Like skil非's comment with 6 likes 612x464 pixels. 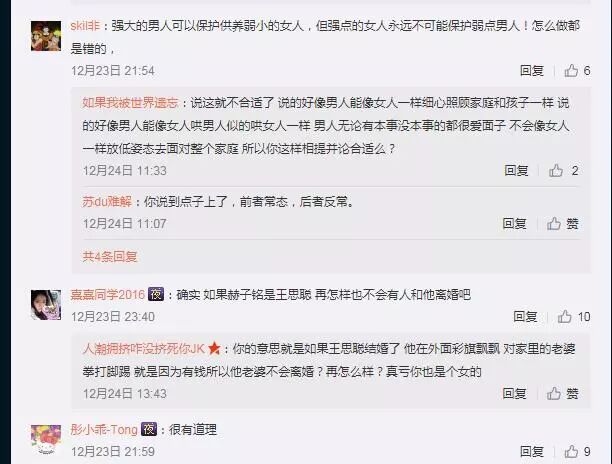577,71
